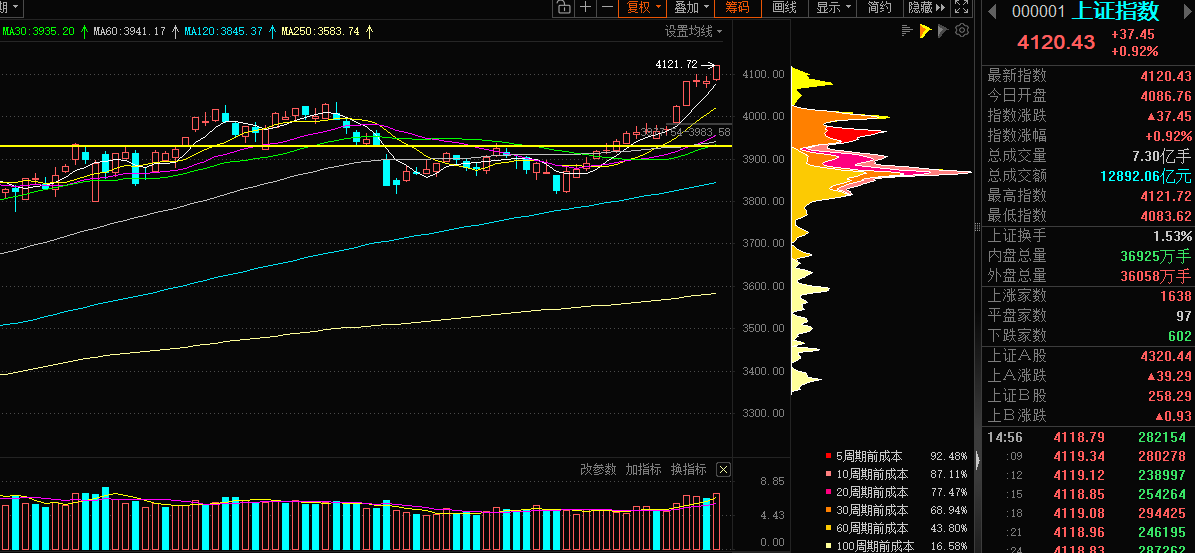Zoom out the chart with the minus icon

point(607,8)
